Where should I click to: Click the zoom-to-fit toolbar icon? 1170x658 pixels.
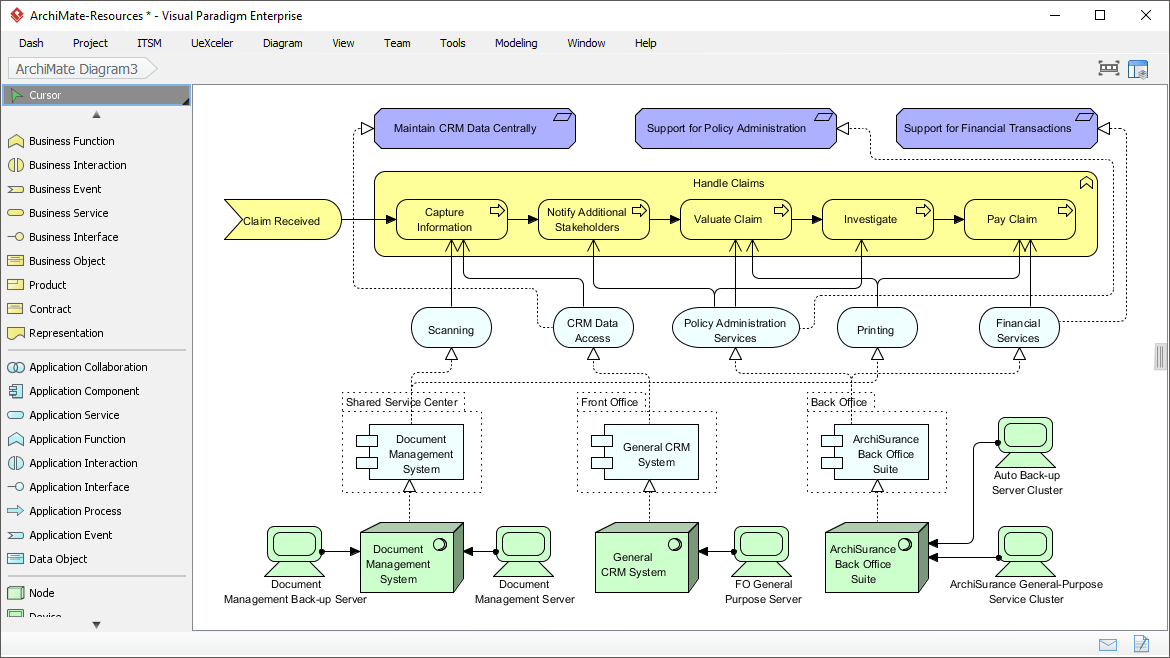tap(1108, 68)
